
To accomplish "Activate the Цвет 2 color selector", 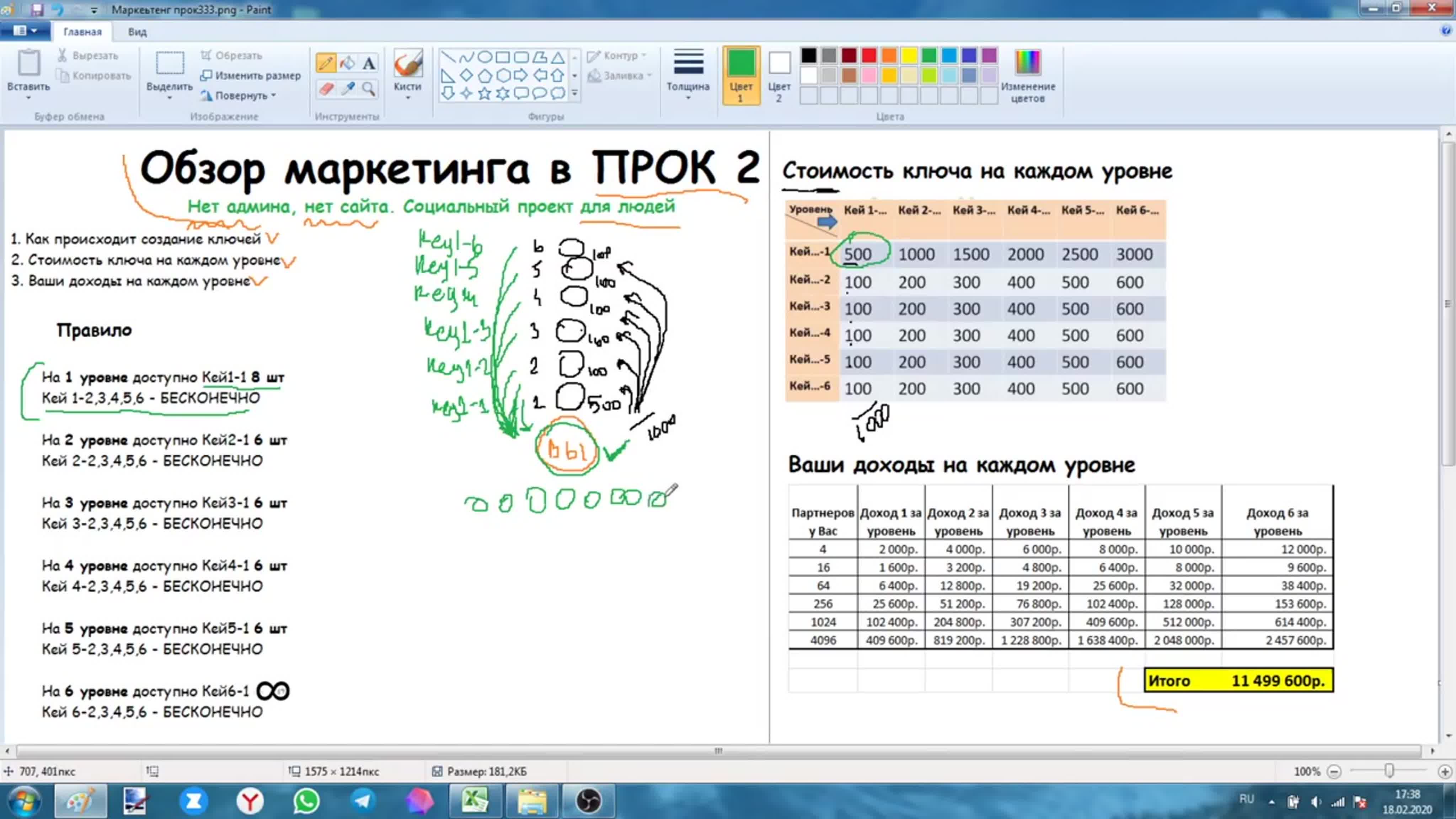I will pyautogui.click(x=779, y=75).
